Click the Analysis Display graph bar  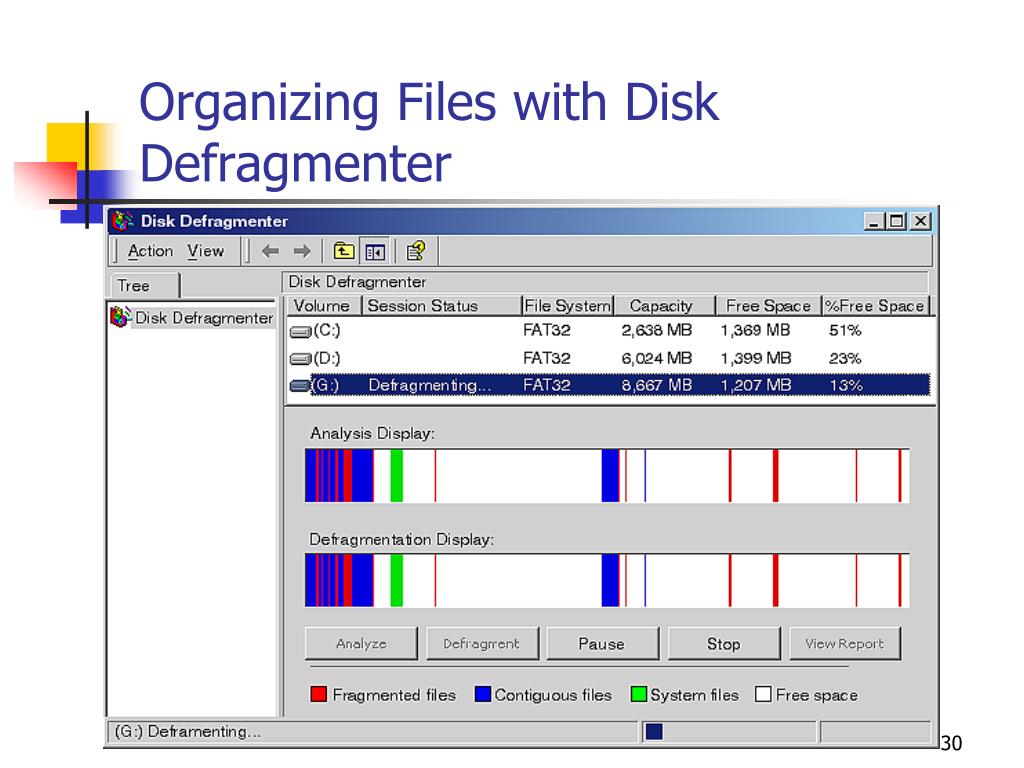coord(607,475)
